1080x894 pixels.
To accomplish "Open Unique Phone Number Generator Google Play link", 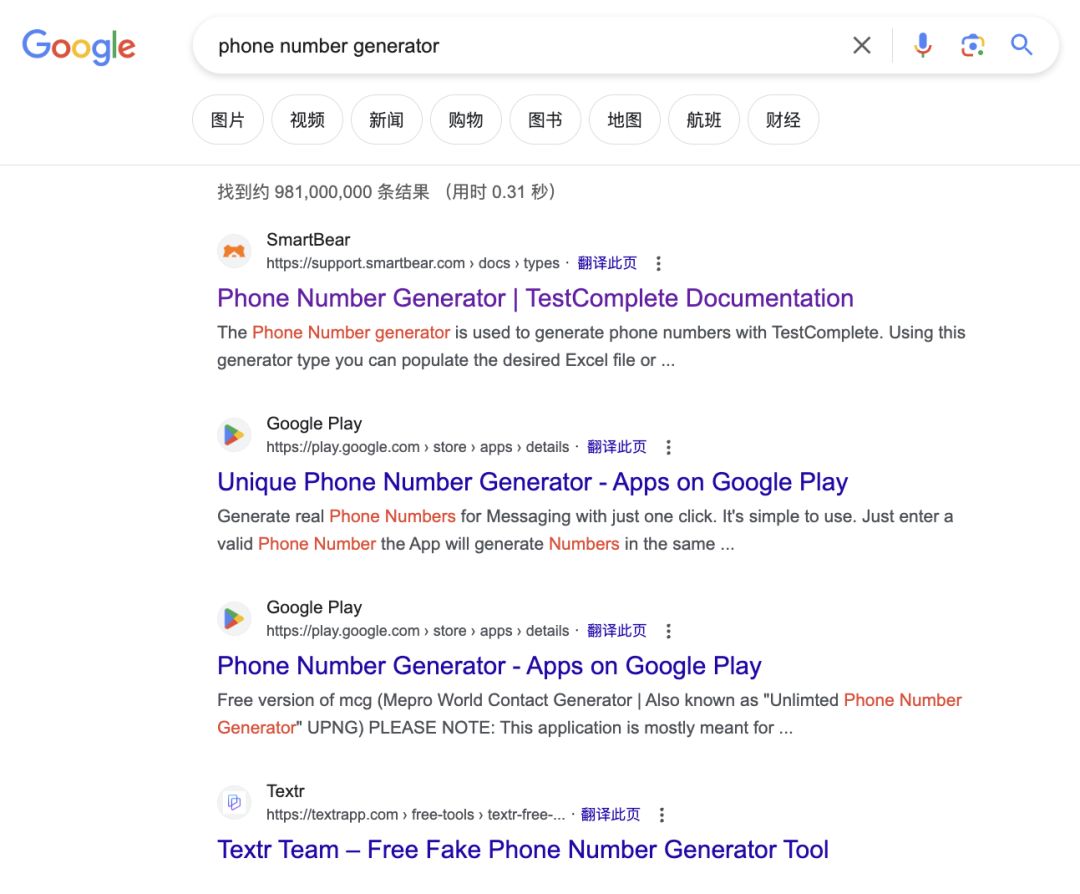I will coord(532,482).
